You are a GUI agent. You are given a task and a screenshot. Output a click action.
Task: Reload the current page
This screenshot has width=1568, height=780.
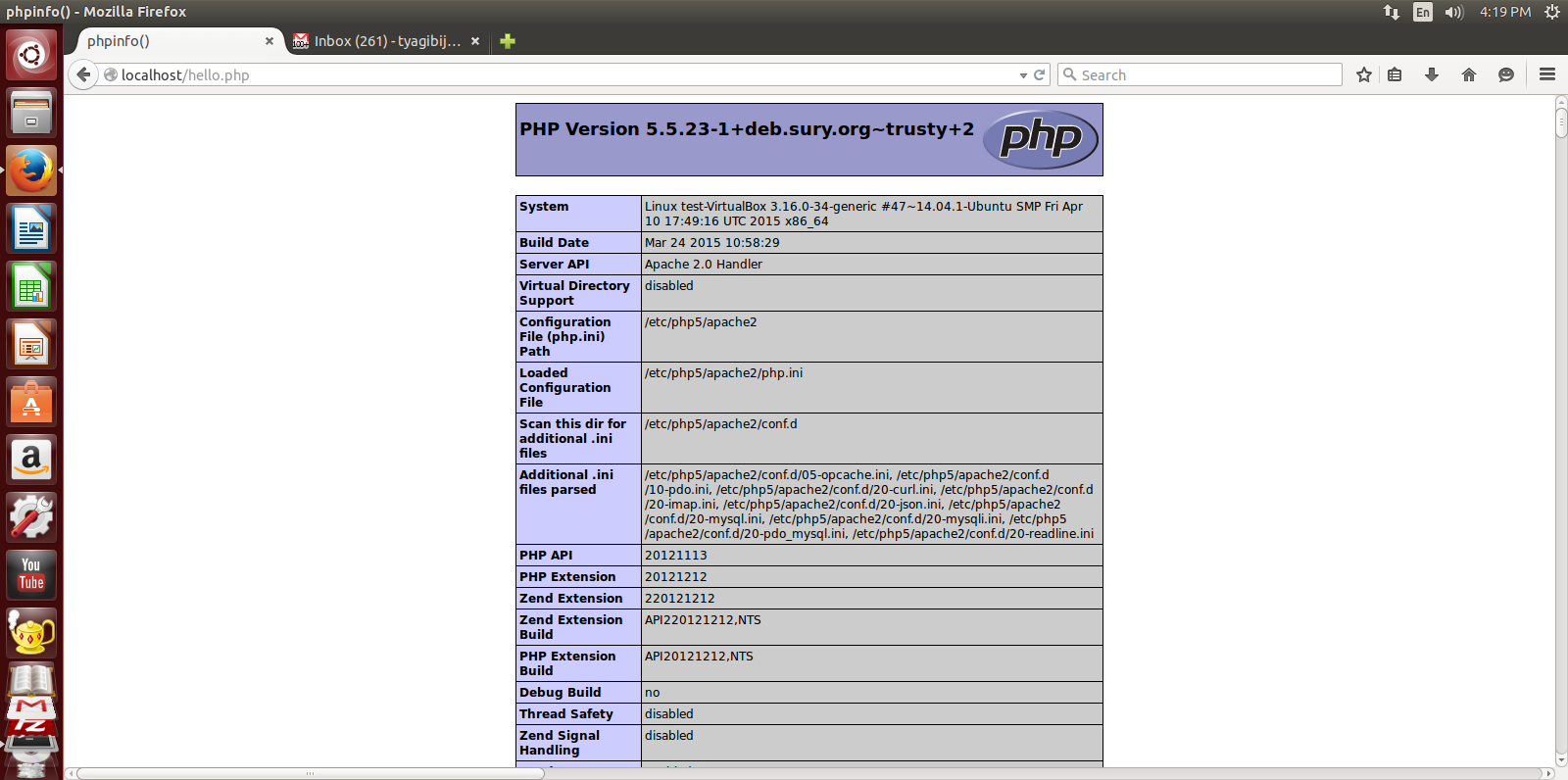click(1040, 74)
